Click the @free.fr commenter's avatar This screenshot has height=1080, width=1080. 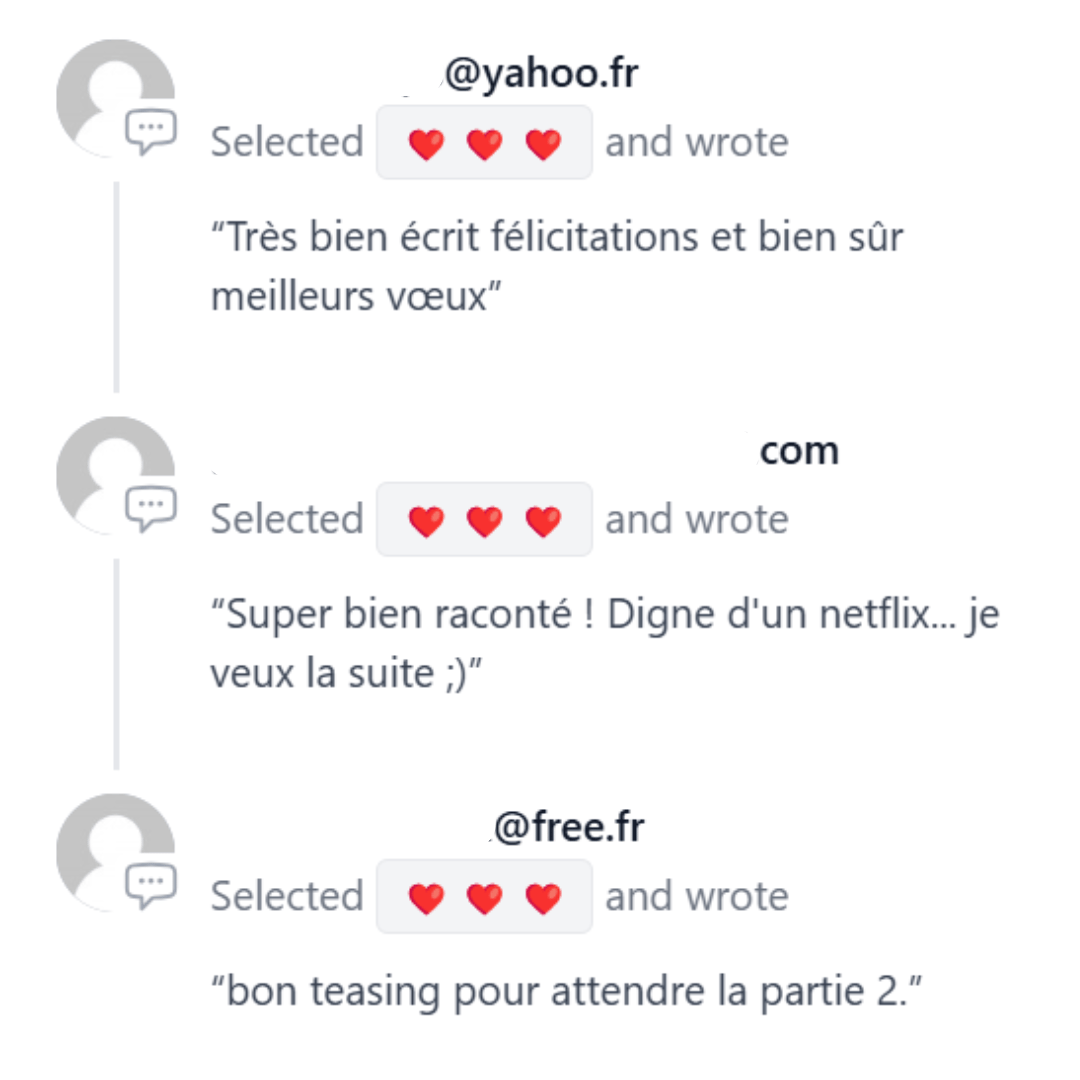[115, 853]
